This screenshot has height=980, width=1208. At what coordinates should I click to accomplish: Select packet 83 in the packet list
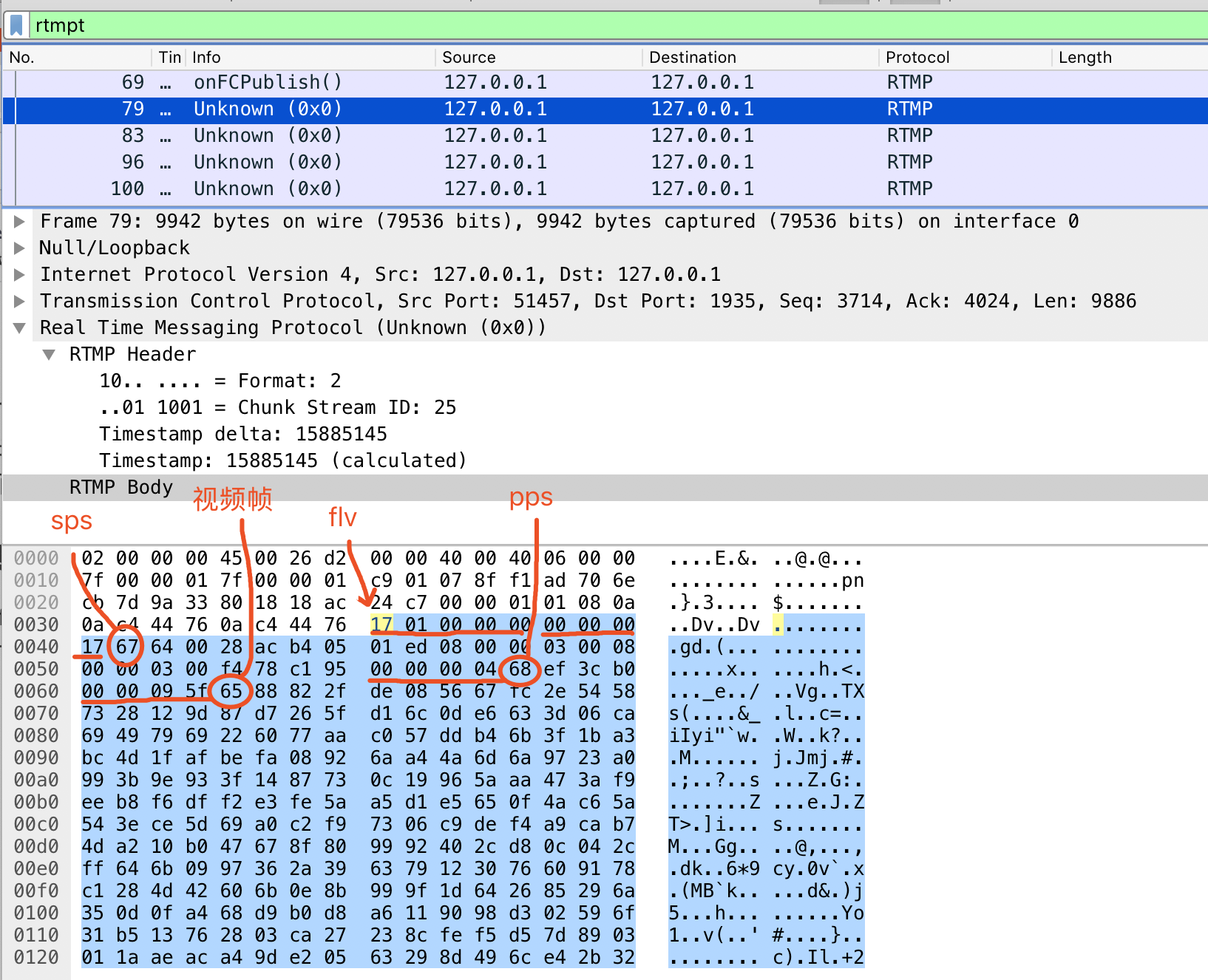pos(605,135)
